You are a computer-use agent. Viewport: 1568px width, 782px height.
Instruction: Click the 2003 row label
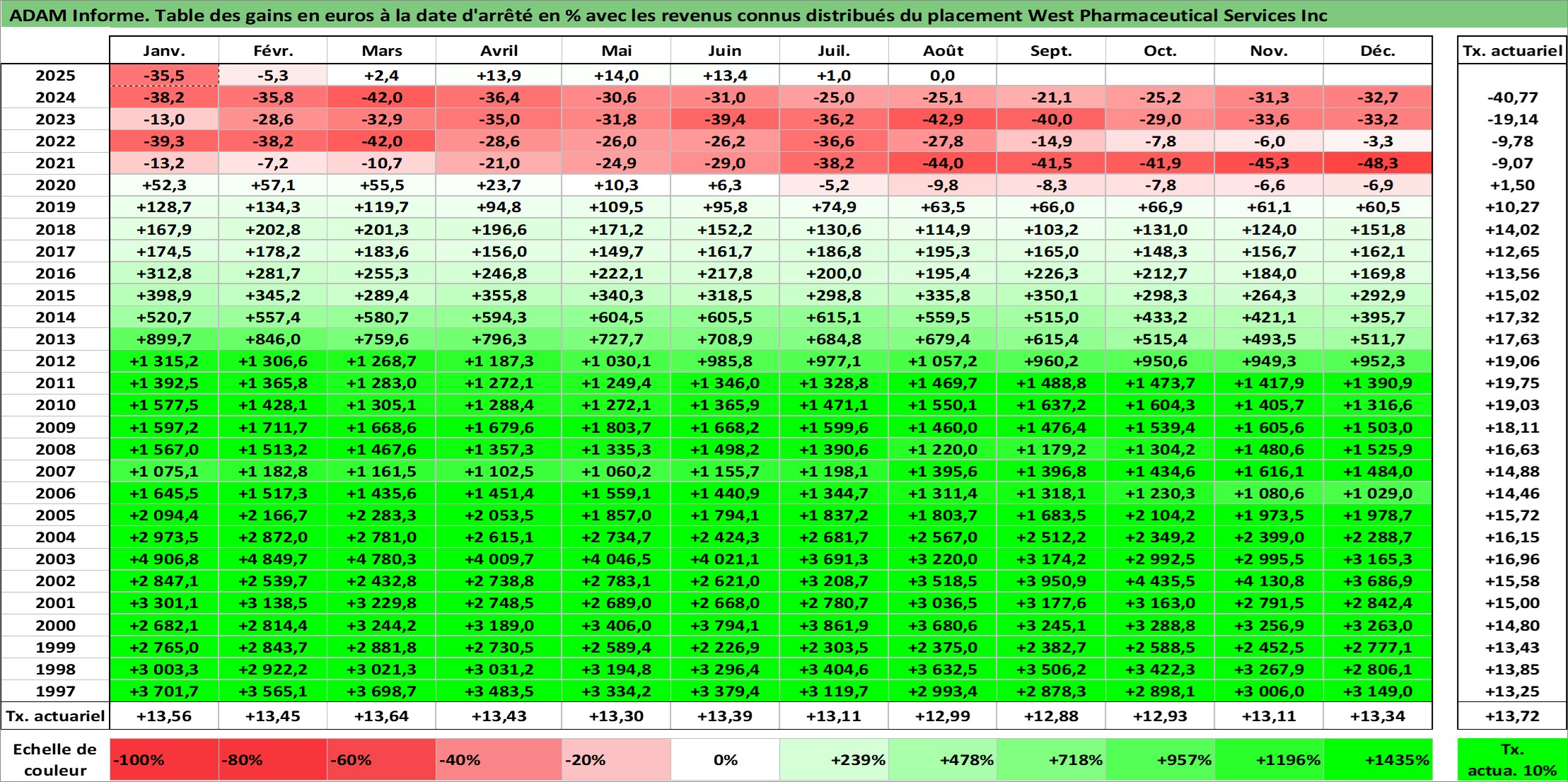(55, 559)
